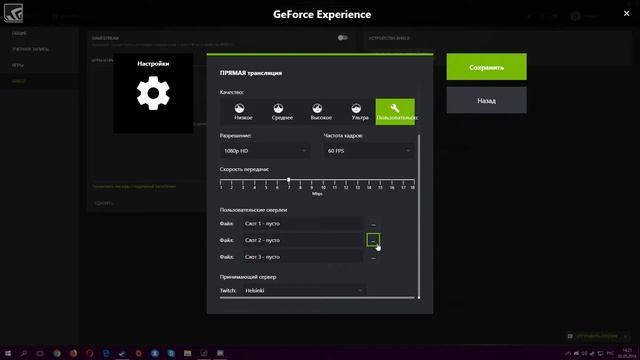The width and height of the screenshot is (640, 360).
Task: Click the NVIDIA logo in header
Action: tap(13, 13)
